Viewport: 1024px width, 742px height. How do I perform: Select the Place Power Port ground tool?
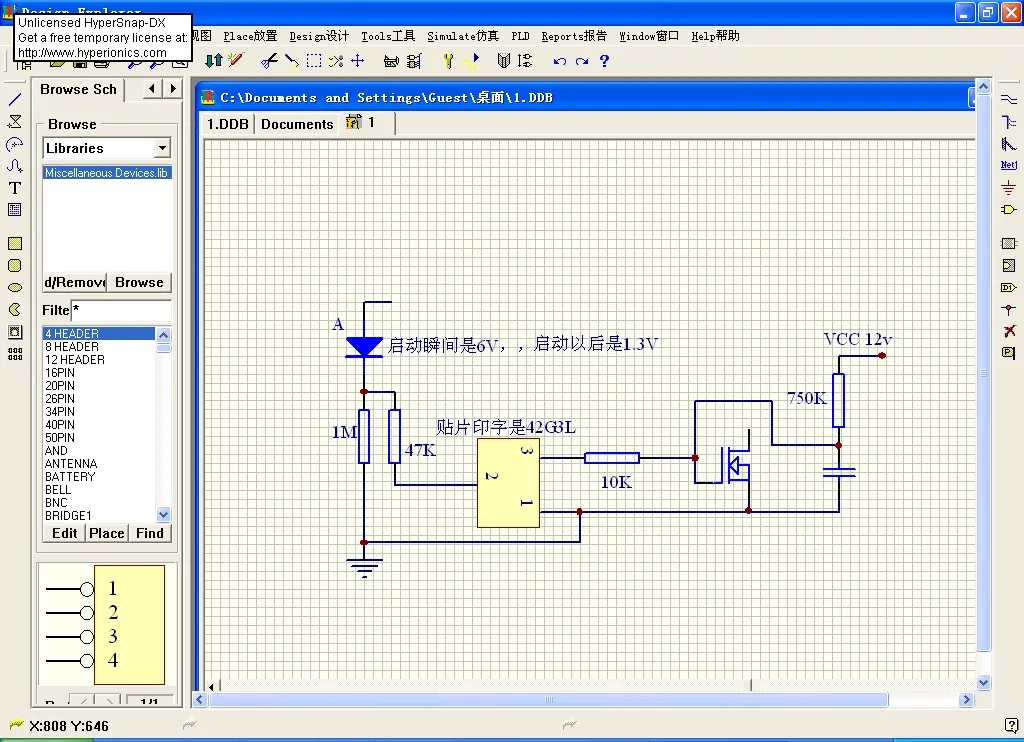(1009, 188)
